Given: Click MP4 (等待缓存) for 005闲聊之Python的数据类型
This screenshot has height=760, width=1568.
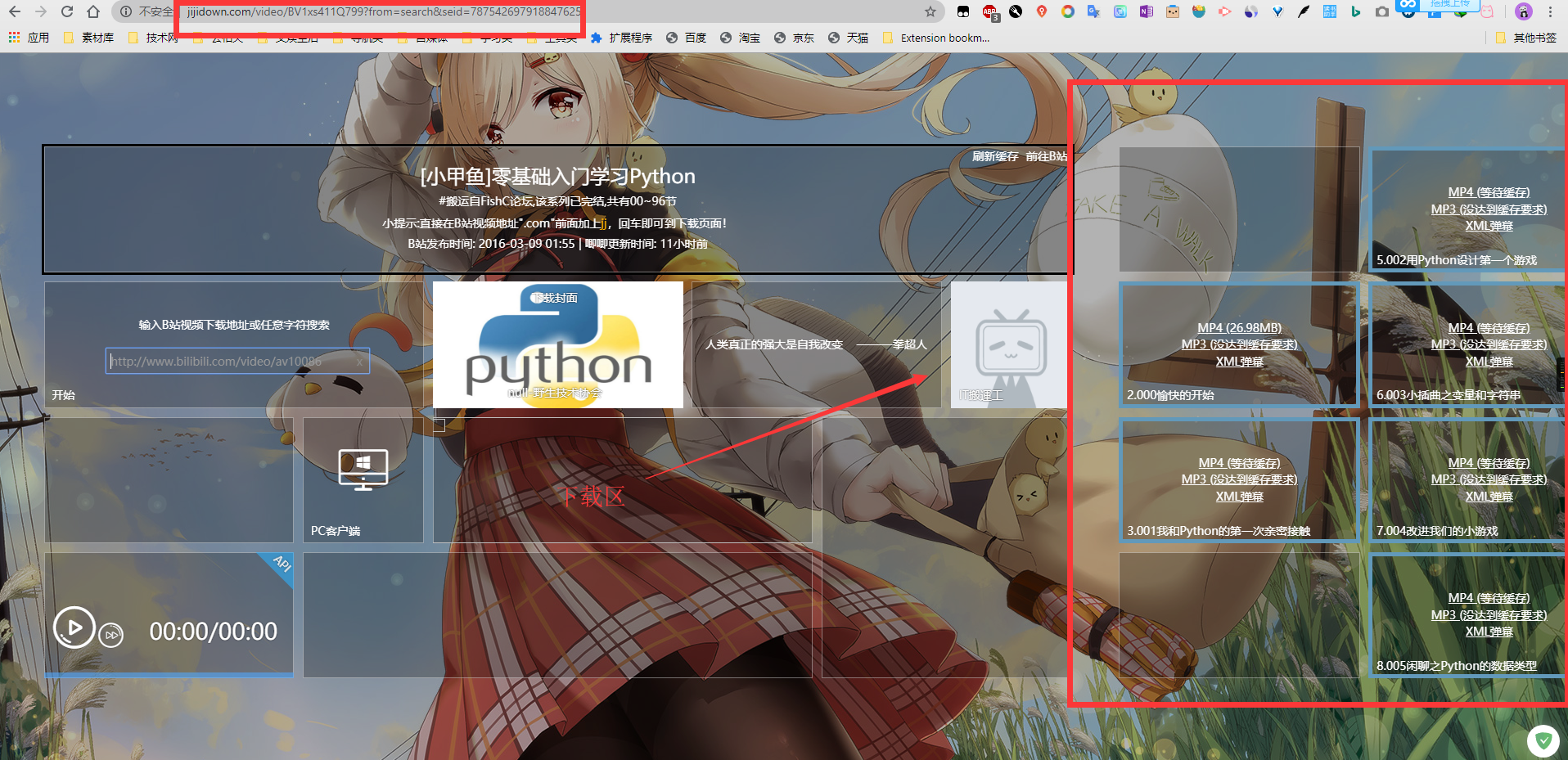Looking at the screenshot, I should (1489, 598).
